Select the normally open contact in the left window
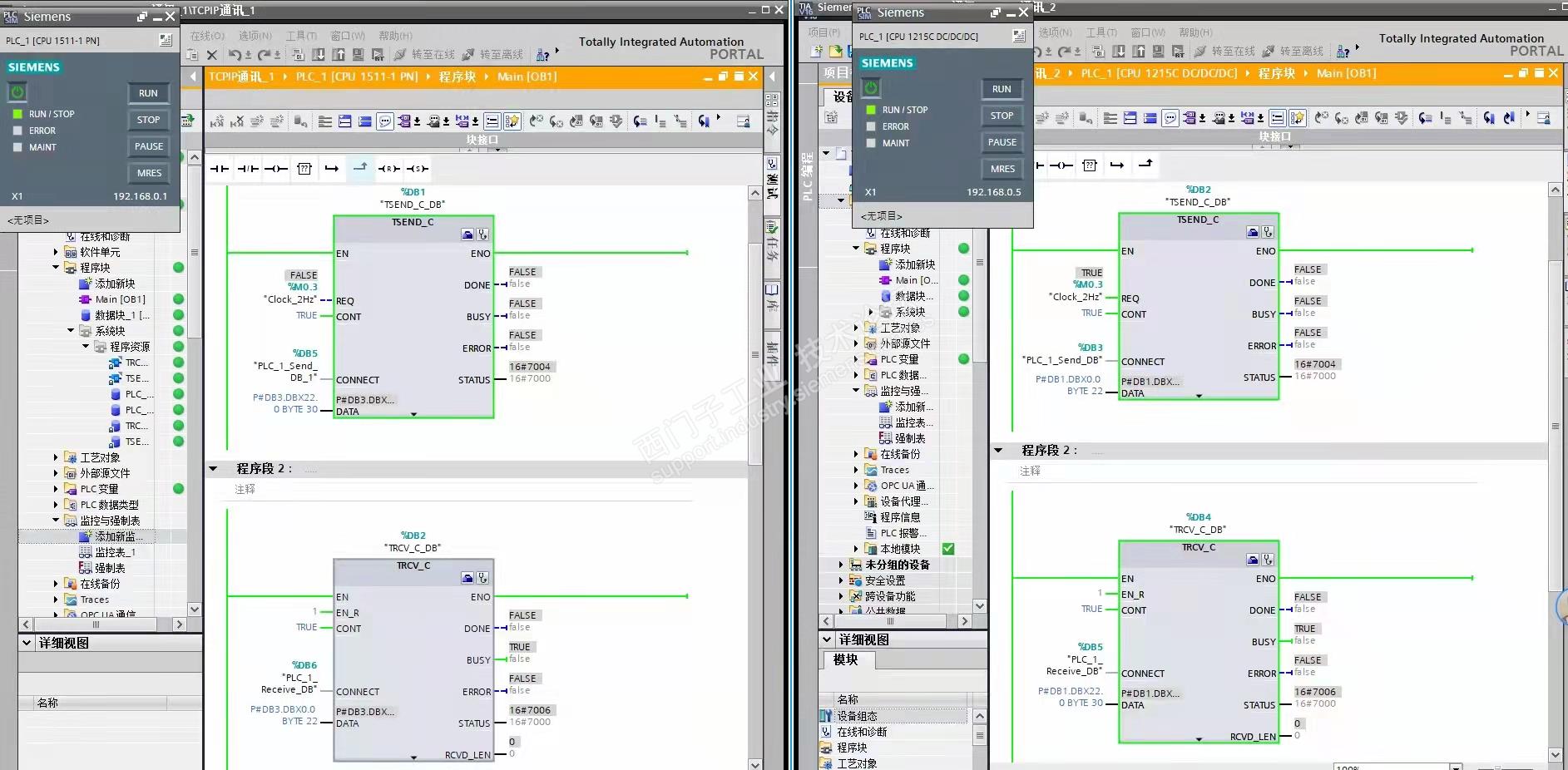1568x770 pixels. pyautogui.click(x=220, y=169)
